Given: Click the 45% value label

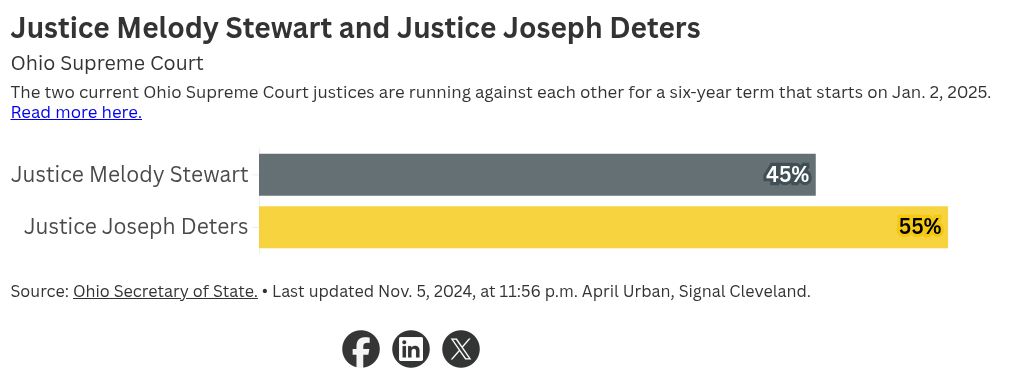Looking at the screenshot, I should pos(787,175).
